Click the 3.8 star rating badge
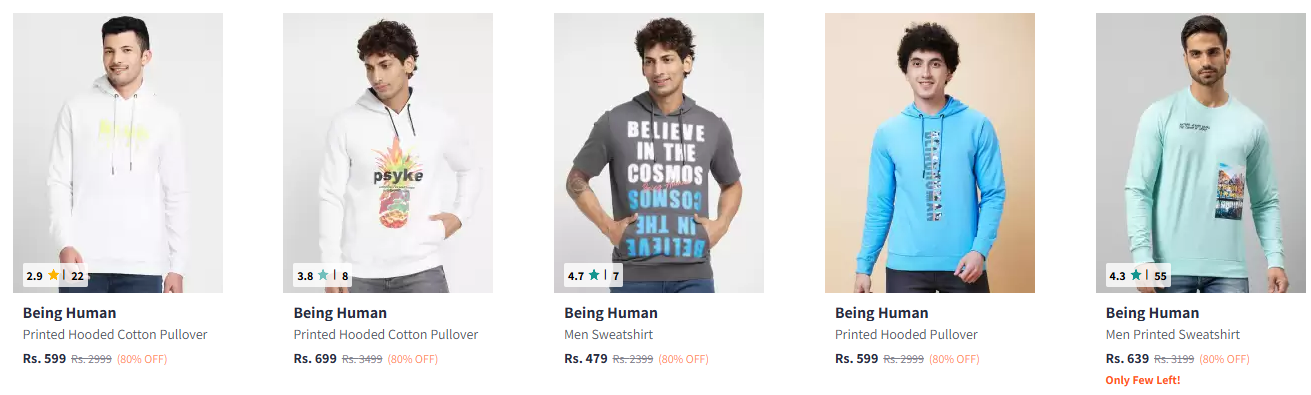The image size is (1311, 395). (x=324, y=275)
